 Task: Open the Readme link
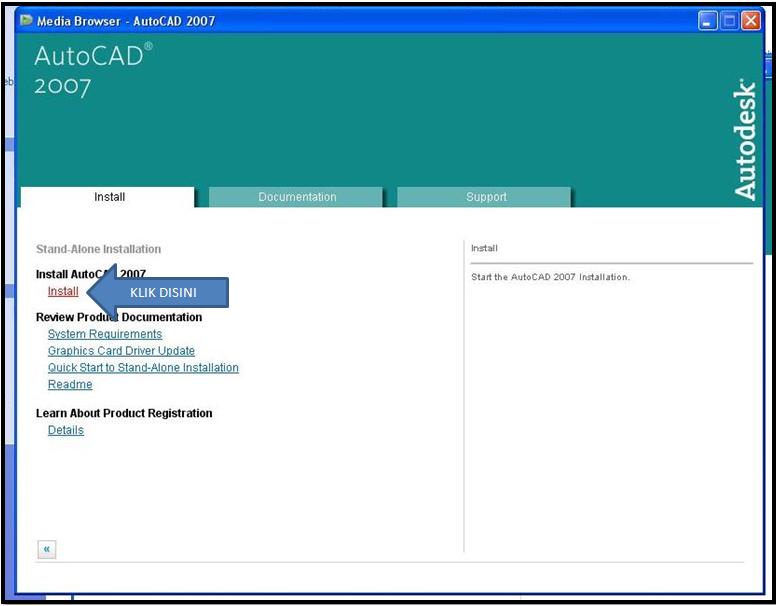pos(70,385)
